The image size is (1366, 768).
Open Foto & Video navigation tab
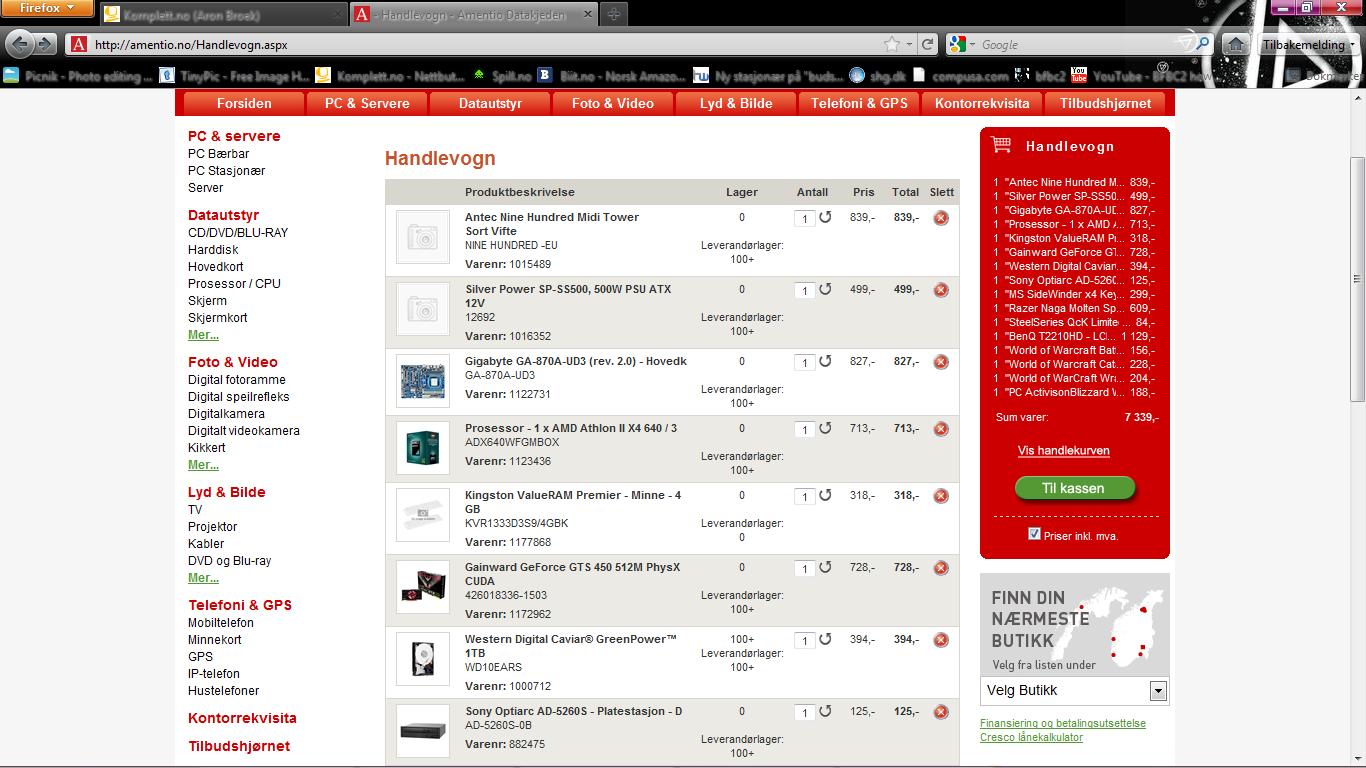click(613, 103)
